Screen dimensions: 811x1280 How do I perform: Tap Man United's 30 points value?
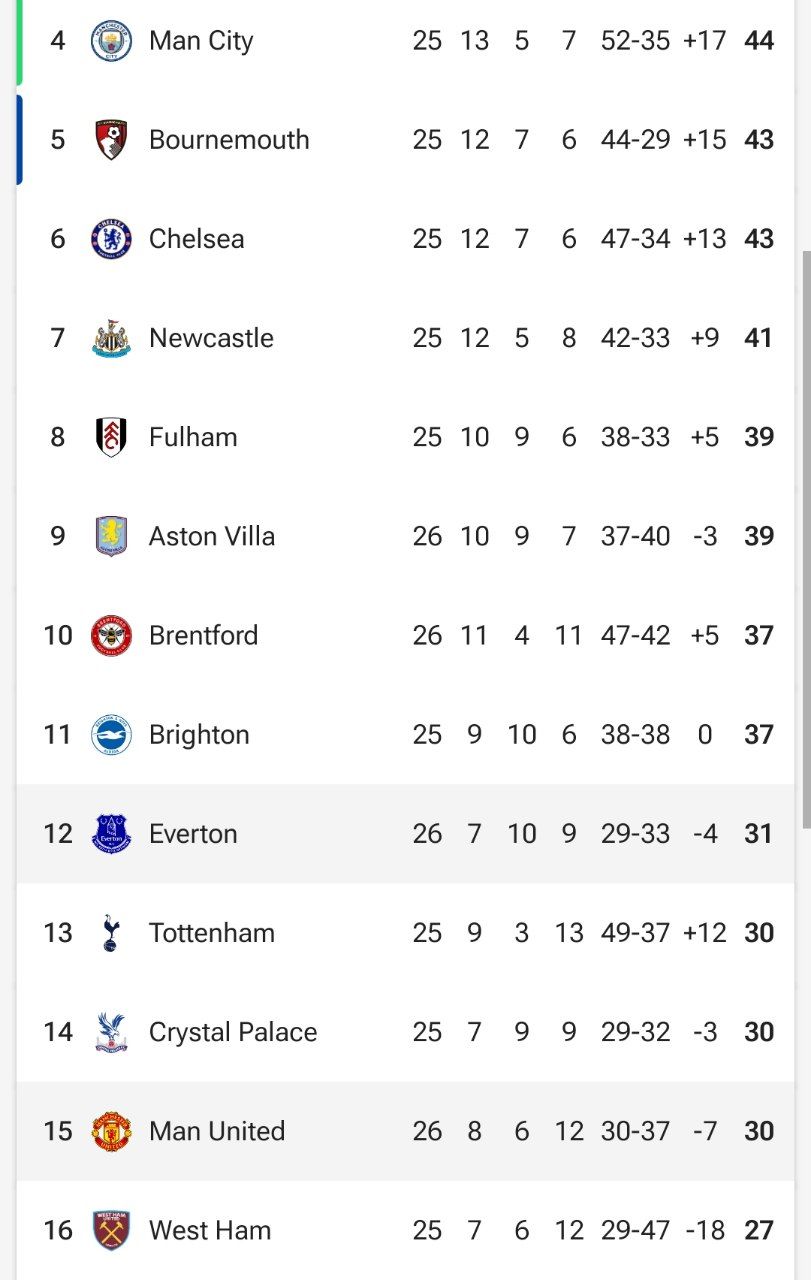pyautogui.click(x=759, y=1131)
